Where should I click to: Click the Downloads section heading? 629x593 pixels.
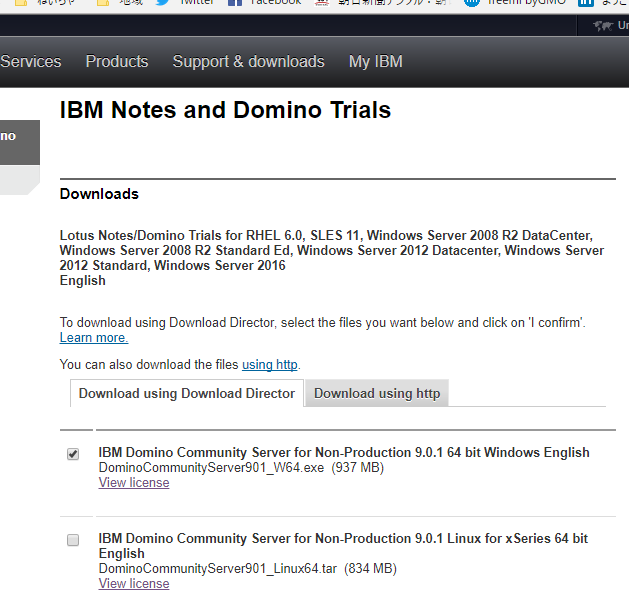[99, 194]
